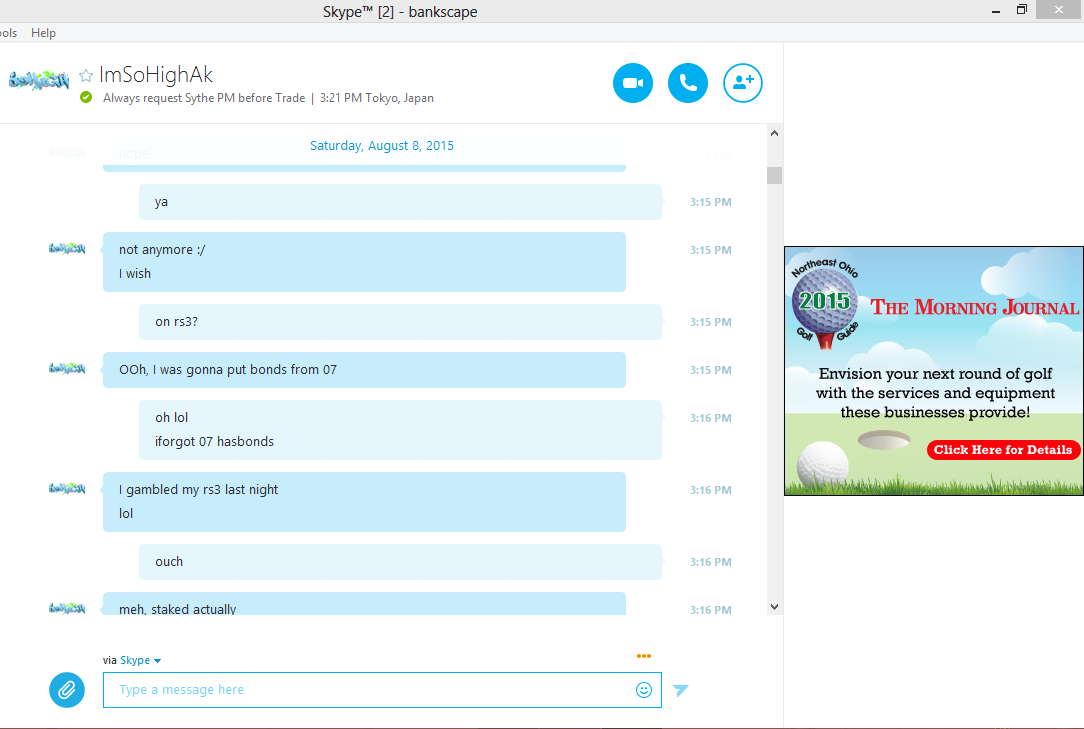Image resolution: width=1084 pixels, height=729 pixels.
Task: Focus the Type a message here field
Action: [382, 690]
